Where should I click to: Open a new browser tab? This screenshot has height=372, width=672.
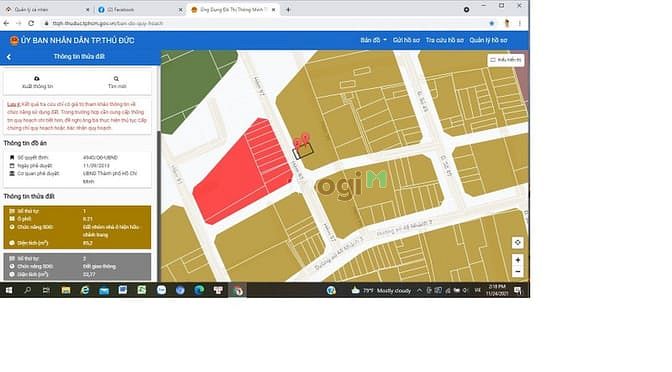pyautogui.click(x=288, y=9)
